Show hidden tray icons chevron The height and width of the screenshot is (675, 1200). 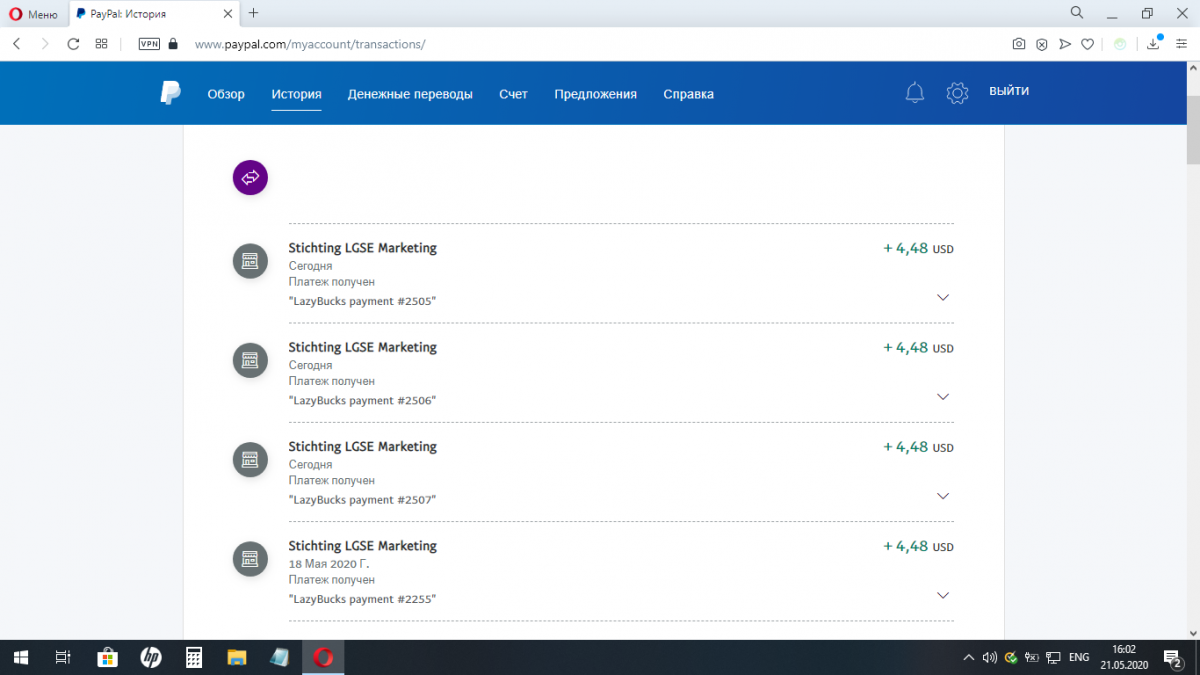(968, 657)
